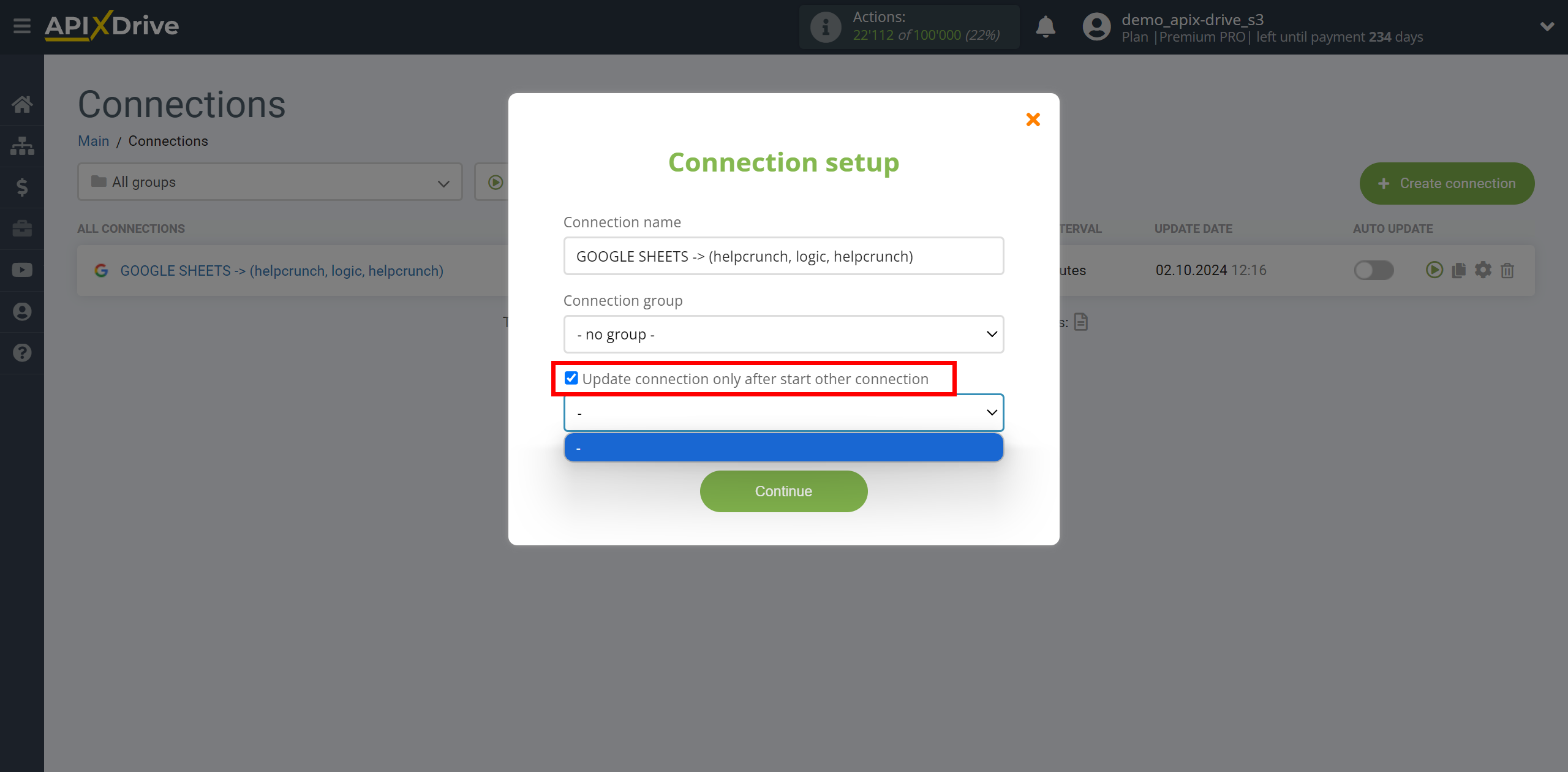
Task: Click the Continue button to proceed
Action: [x=784, y=491]
